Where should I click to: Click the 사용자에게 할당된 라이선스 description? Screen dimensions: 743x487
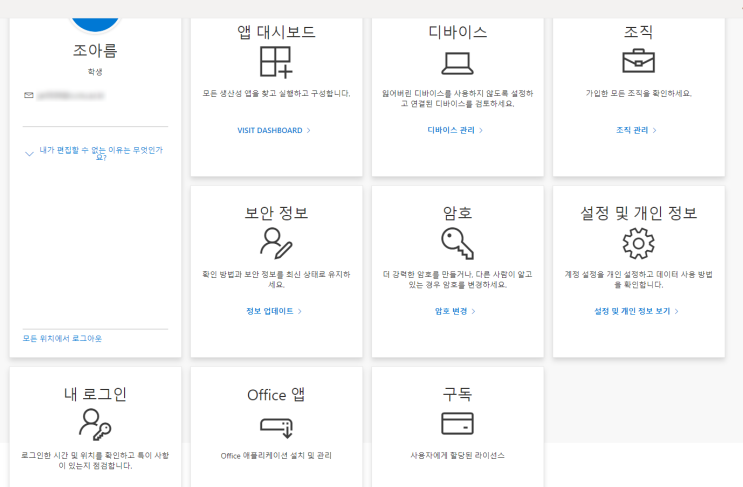[x=457, y=455]
